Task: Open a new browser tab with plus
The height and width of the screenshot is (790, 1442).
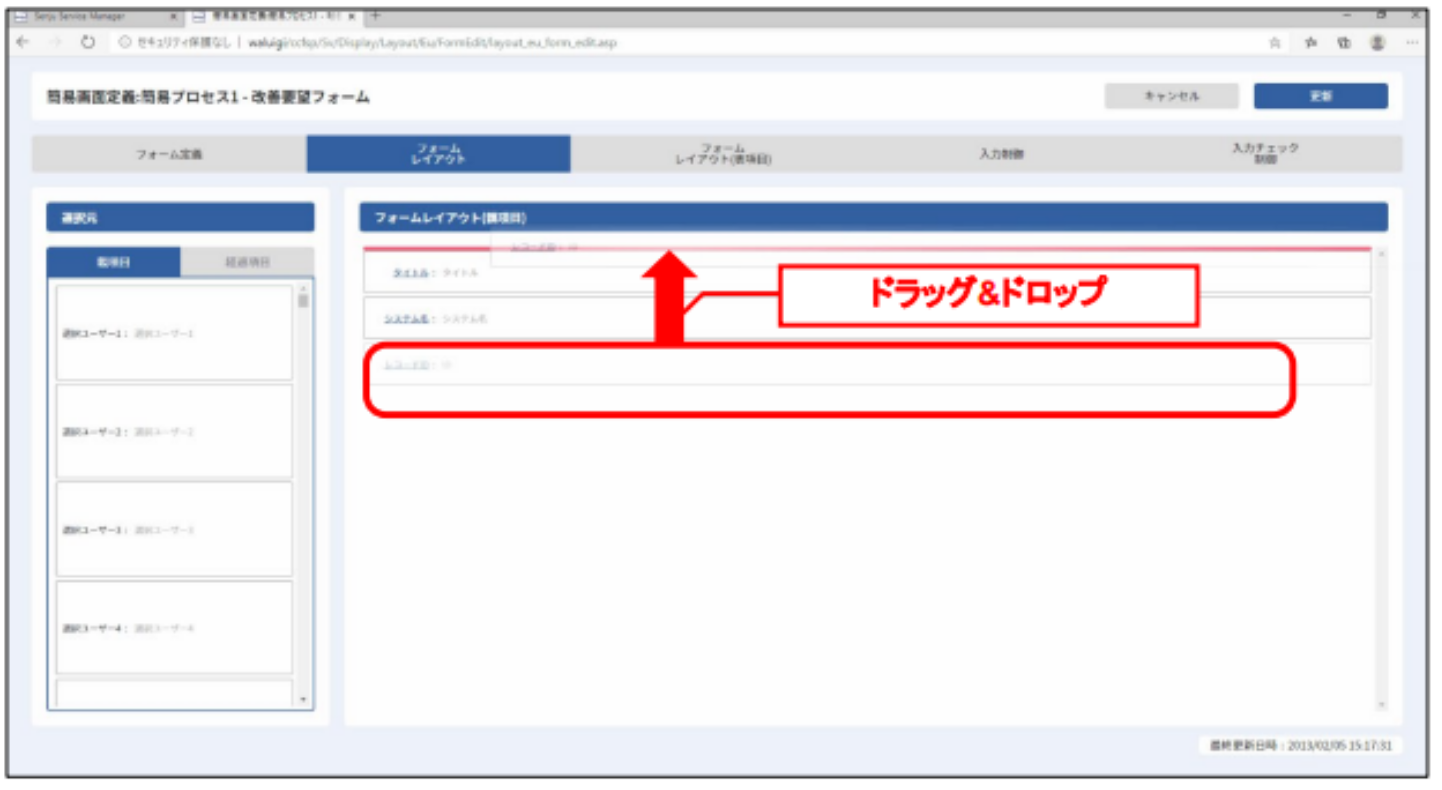Action: point(377,17)
